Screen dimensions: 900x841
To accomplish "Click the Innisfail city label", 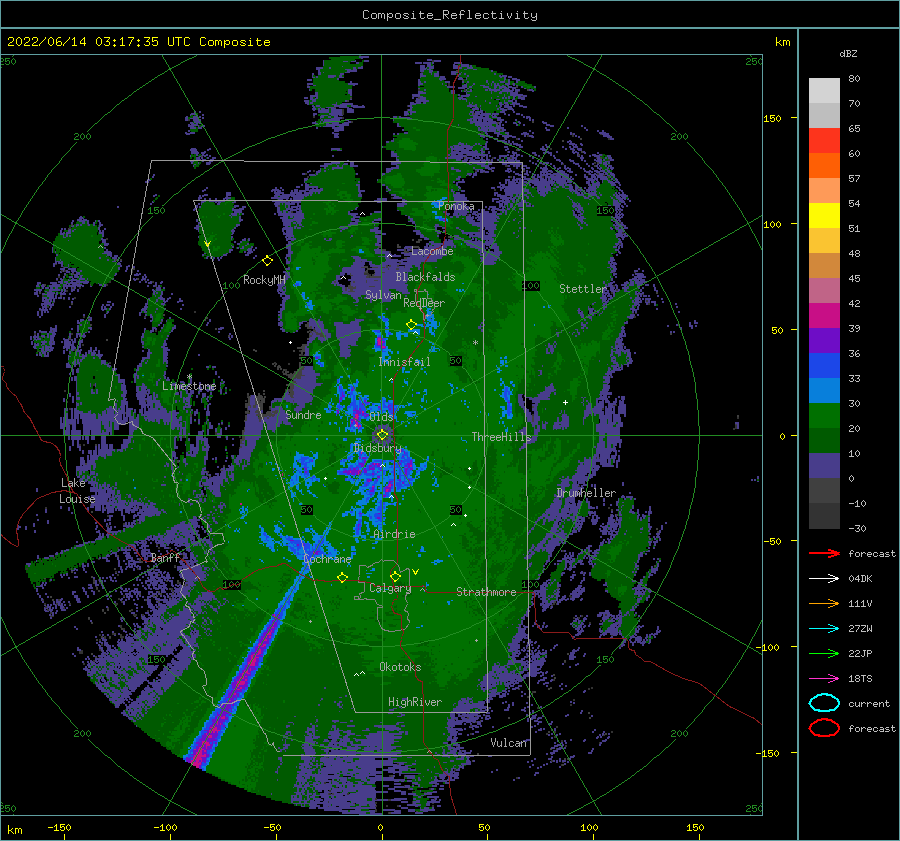I will [404, 362].
